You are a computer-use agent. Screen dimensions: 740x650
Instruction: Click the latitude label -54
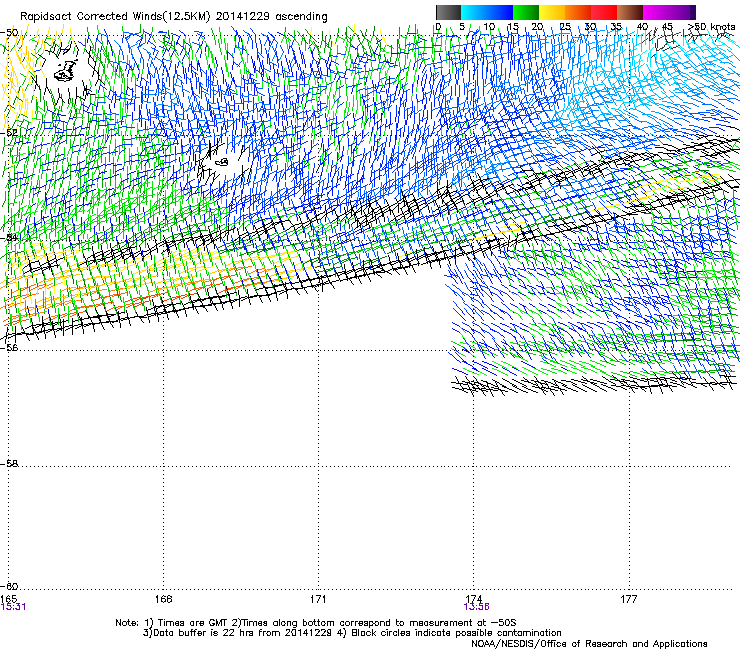pyautogui.click(x=9, y=237)
